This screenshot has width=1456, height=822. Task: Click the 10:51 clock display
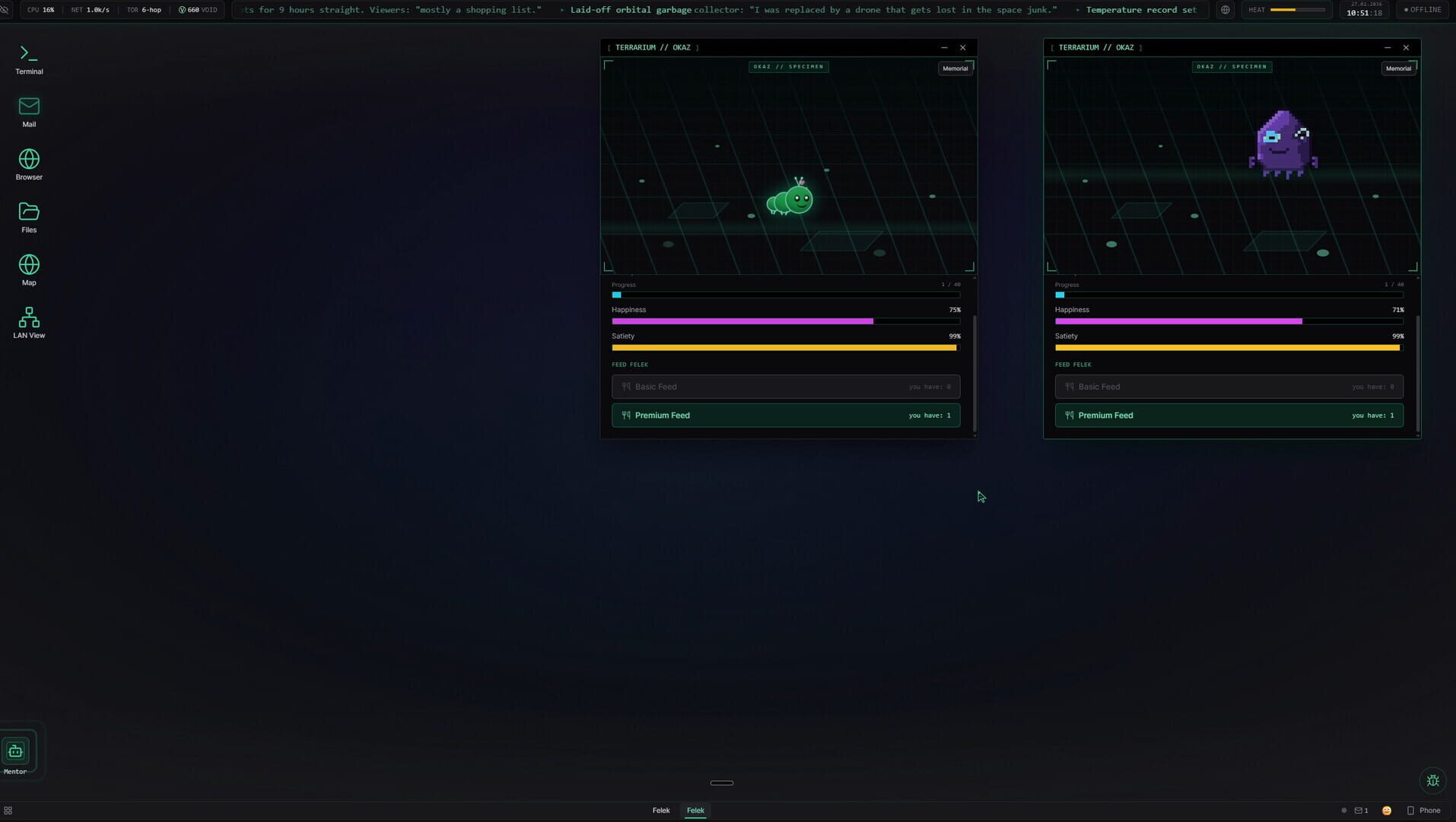[x=1364, y=13]
